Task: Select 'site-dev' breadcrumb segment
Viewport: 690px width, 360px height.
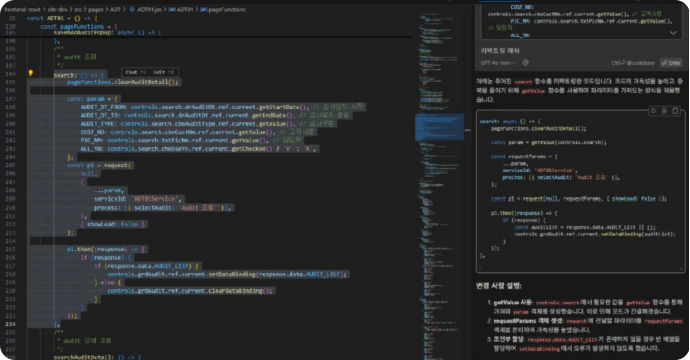Action: click(x=59, y=9)
